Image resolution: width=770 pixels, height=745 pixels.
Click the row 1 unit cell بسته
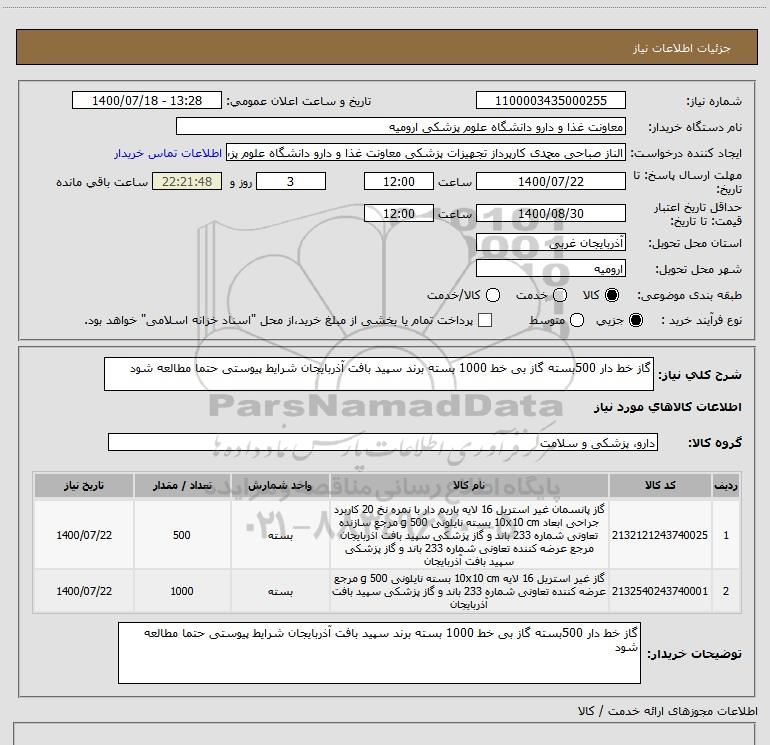point(280,535)
